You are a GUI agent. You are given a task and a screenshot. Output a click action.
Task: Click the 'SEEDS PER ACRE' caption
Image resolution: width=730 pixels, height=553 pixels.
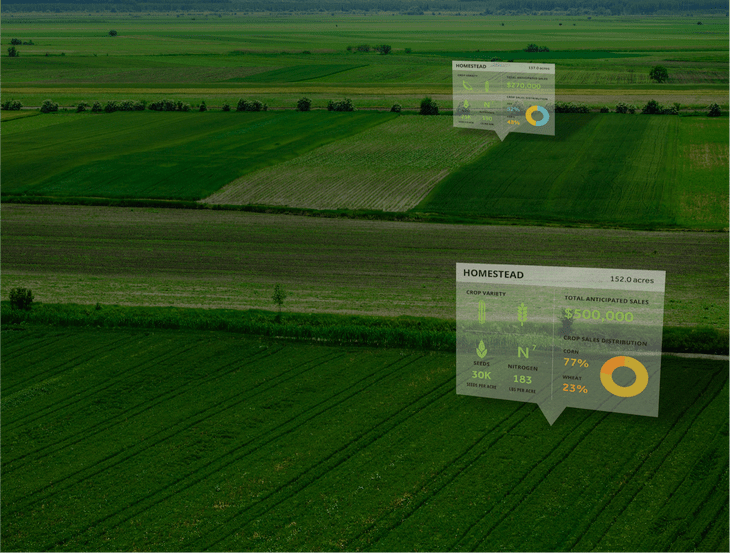point(481,386)
